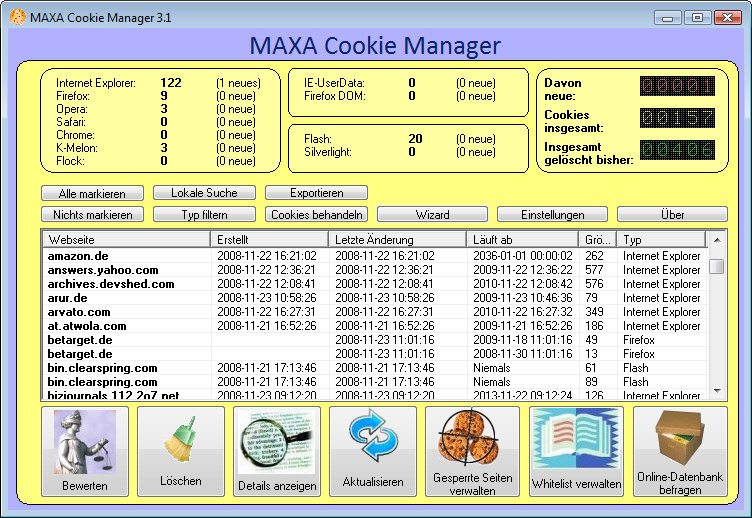The width and height of the screenshot is (752, 518).
Task: Open Lokale Suche
Action: 204,193
